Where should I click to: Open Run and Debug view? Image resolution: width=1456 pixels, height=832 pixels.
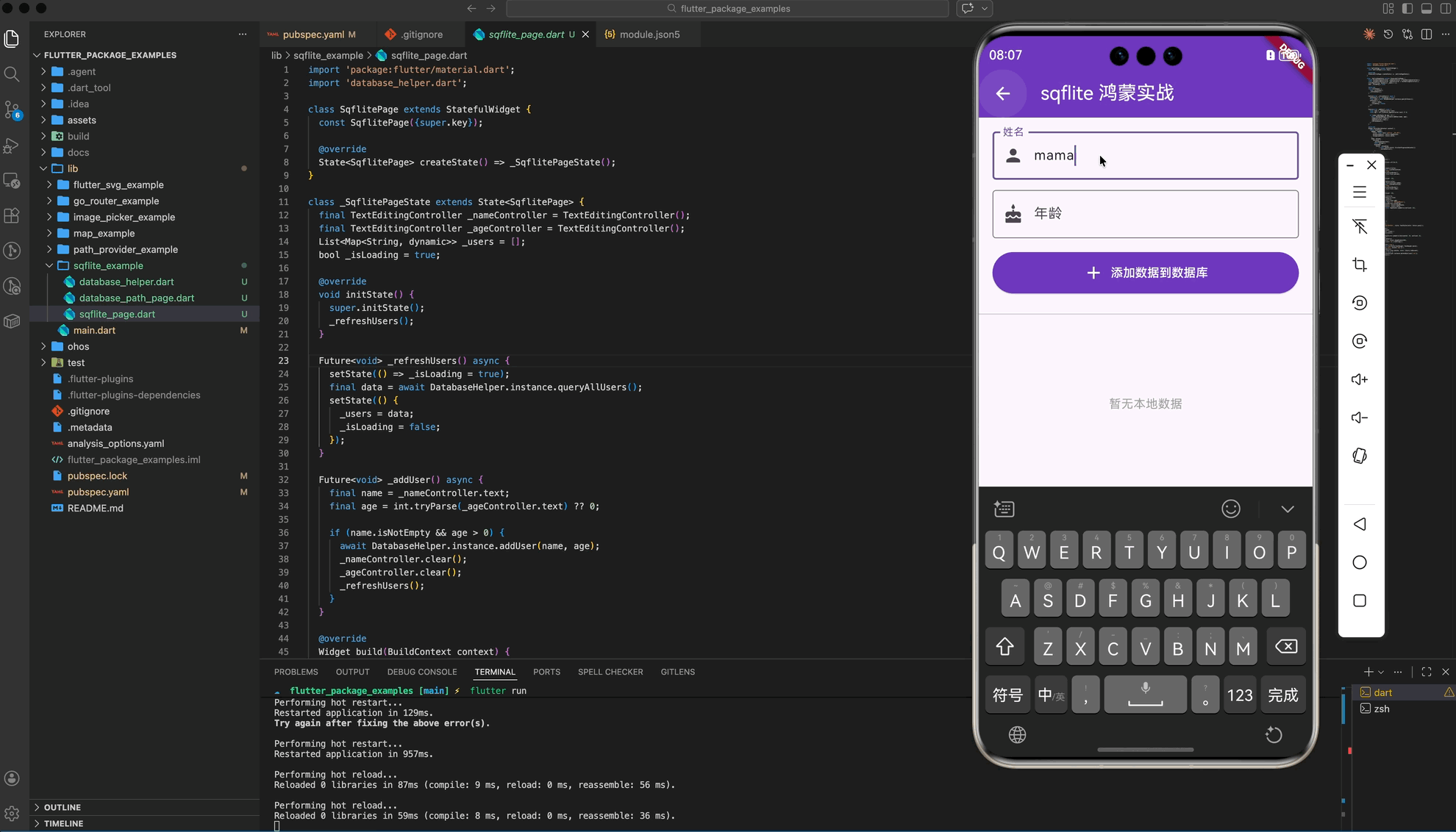click(x=12, y=146)
